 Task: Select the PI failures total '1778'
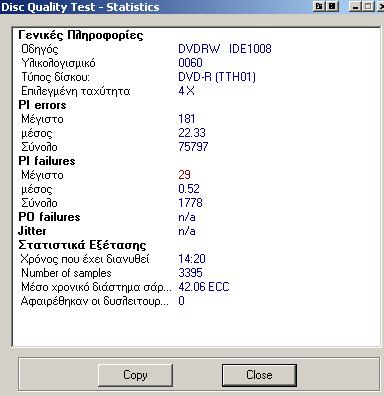[190, 203]
